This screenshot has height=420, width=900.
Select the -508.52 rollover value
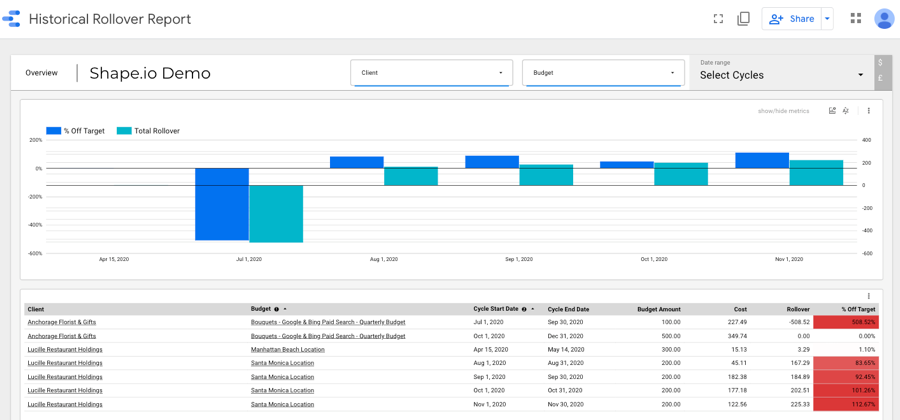coord(799,322)
